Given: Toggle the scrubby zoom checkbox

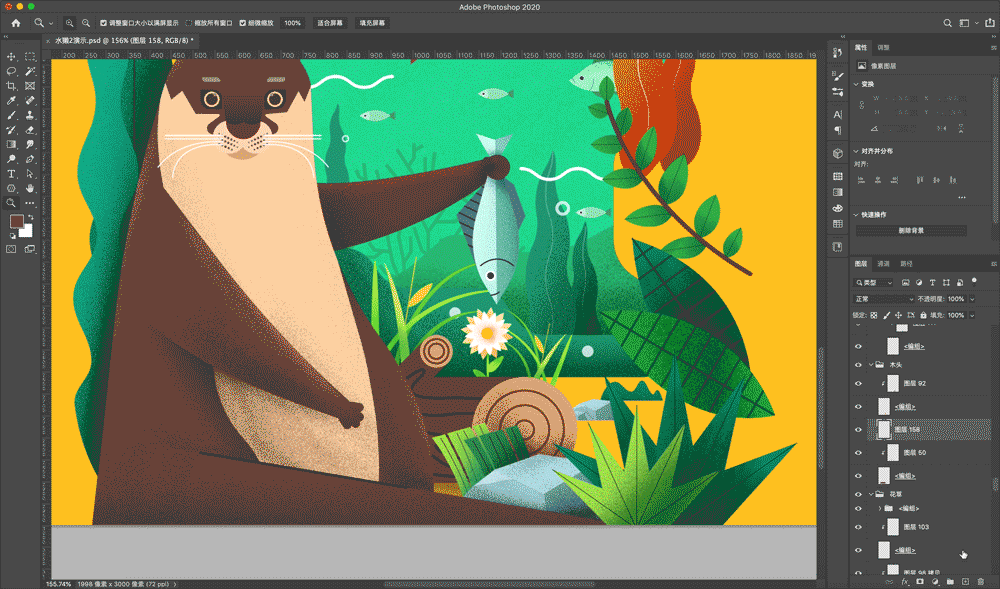Looking at the screenshot, I should tap(243, 23).
